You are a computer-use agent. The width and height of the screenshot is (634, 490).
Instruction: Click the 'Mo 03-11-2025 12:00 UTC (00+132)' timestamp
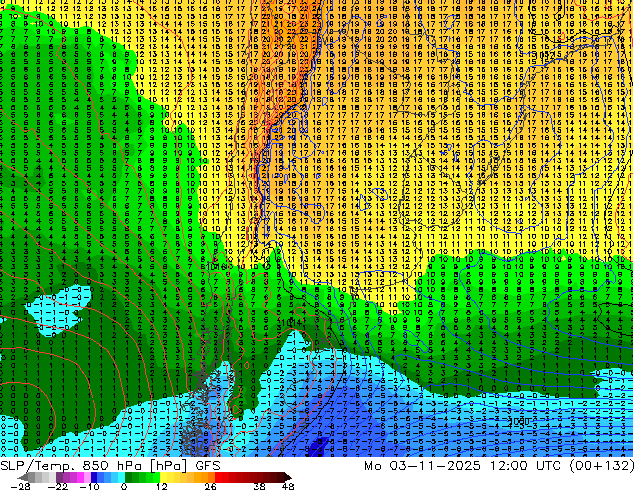[499, 466]
